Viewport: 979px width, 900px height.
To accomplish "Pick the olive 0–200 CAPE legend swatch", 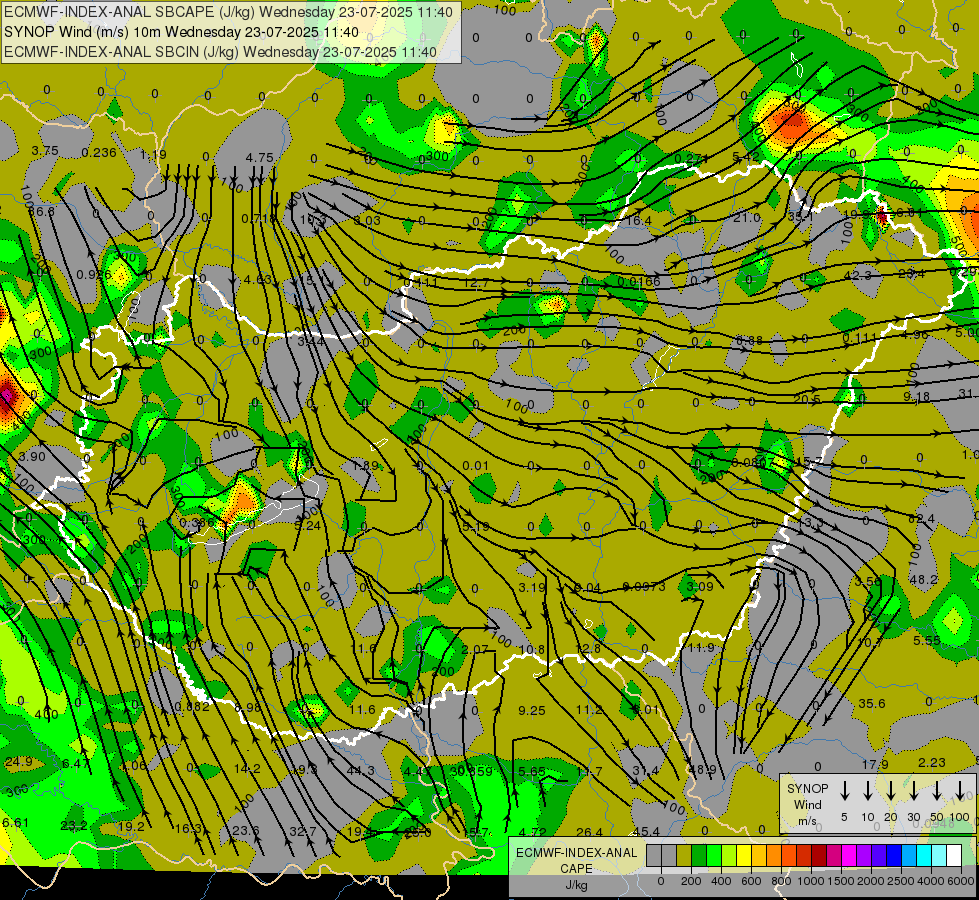I will (684, 856).
